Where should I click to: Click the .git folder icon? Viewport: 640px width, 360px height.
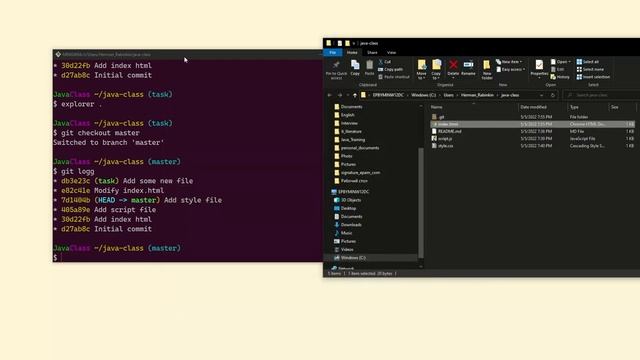pos(434,117)
